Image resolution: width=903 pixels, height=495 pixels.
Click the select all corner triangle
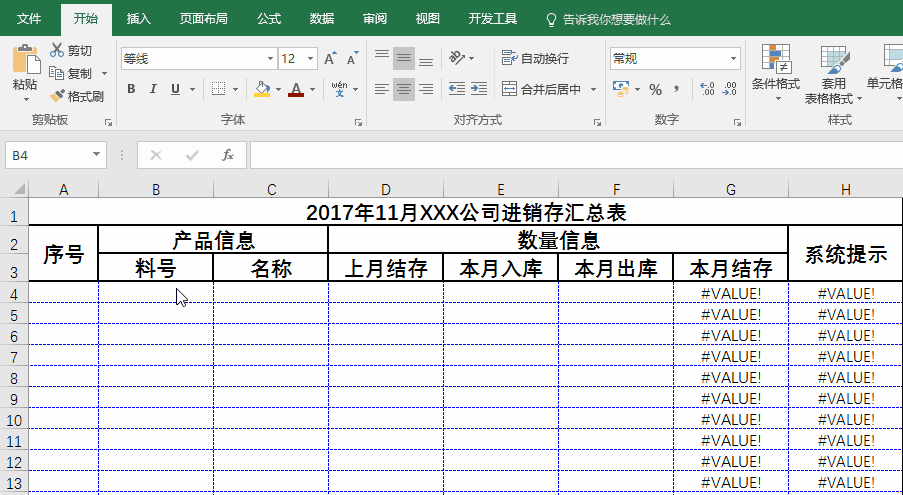pos(18,189)
